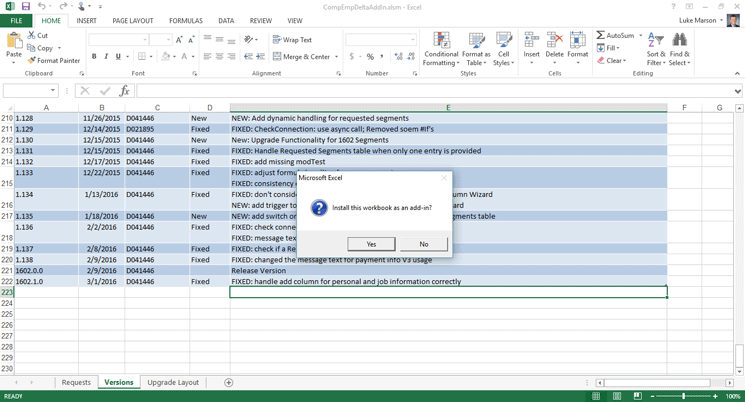Switch to the DATA tab
Screen dimensions: 745x402
pos(226,20)
